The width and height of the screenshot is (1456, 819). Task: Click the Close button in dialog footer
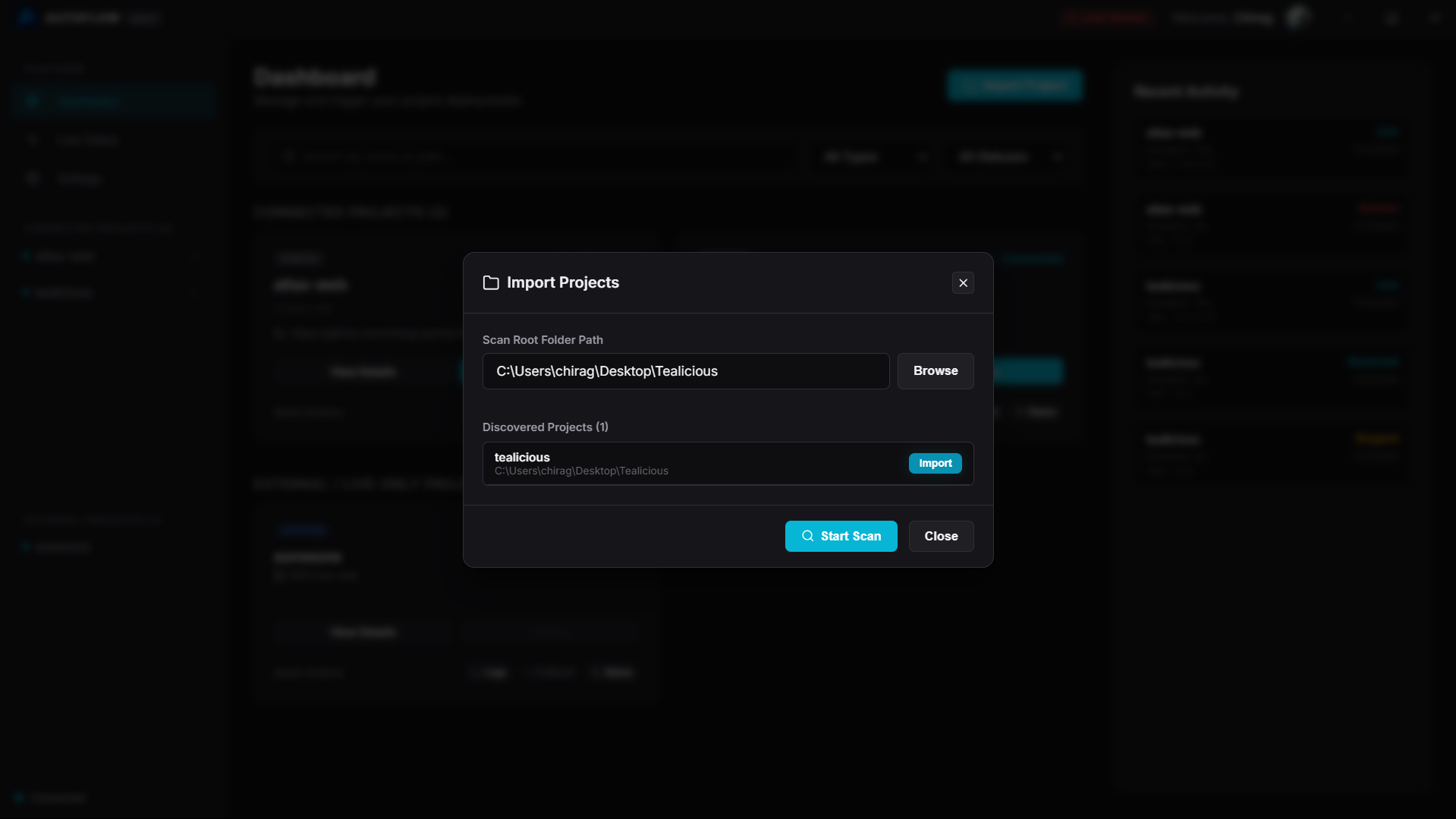[941, 536]
